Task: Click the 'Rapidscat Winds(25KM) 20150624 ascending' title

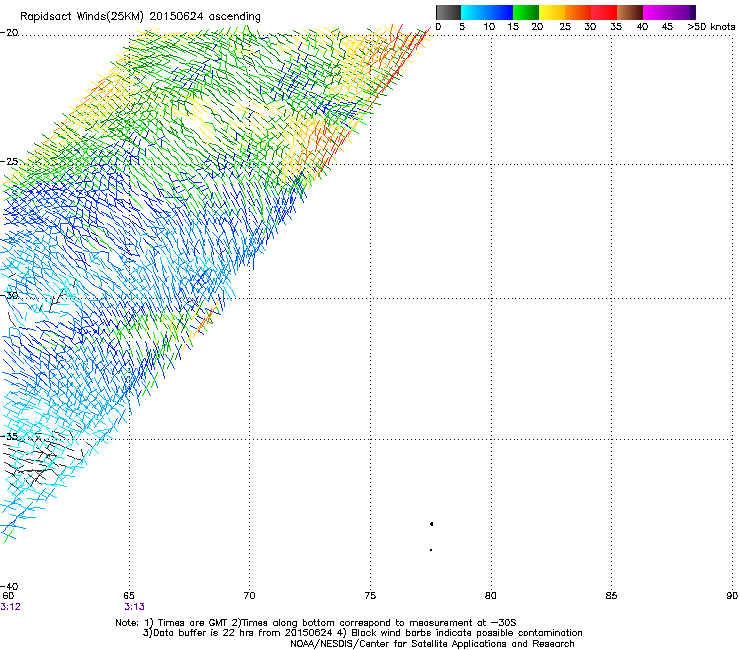Action: 140,16
